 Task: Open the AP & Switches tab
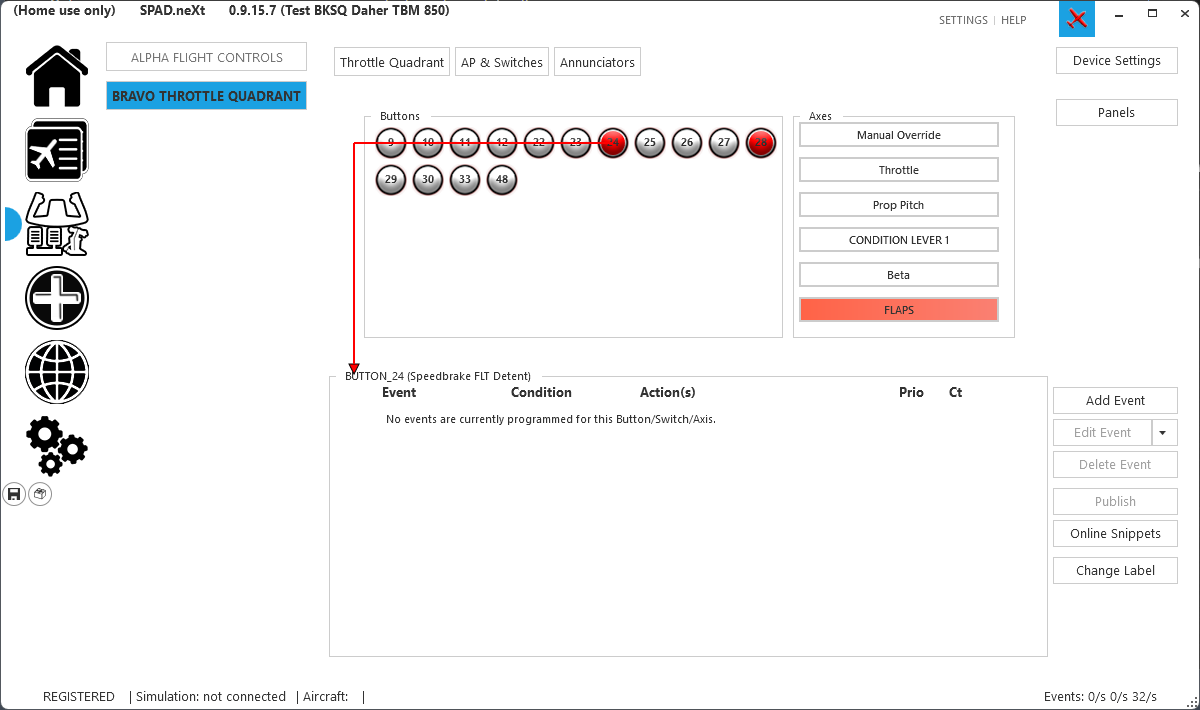[502, 62]
